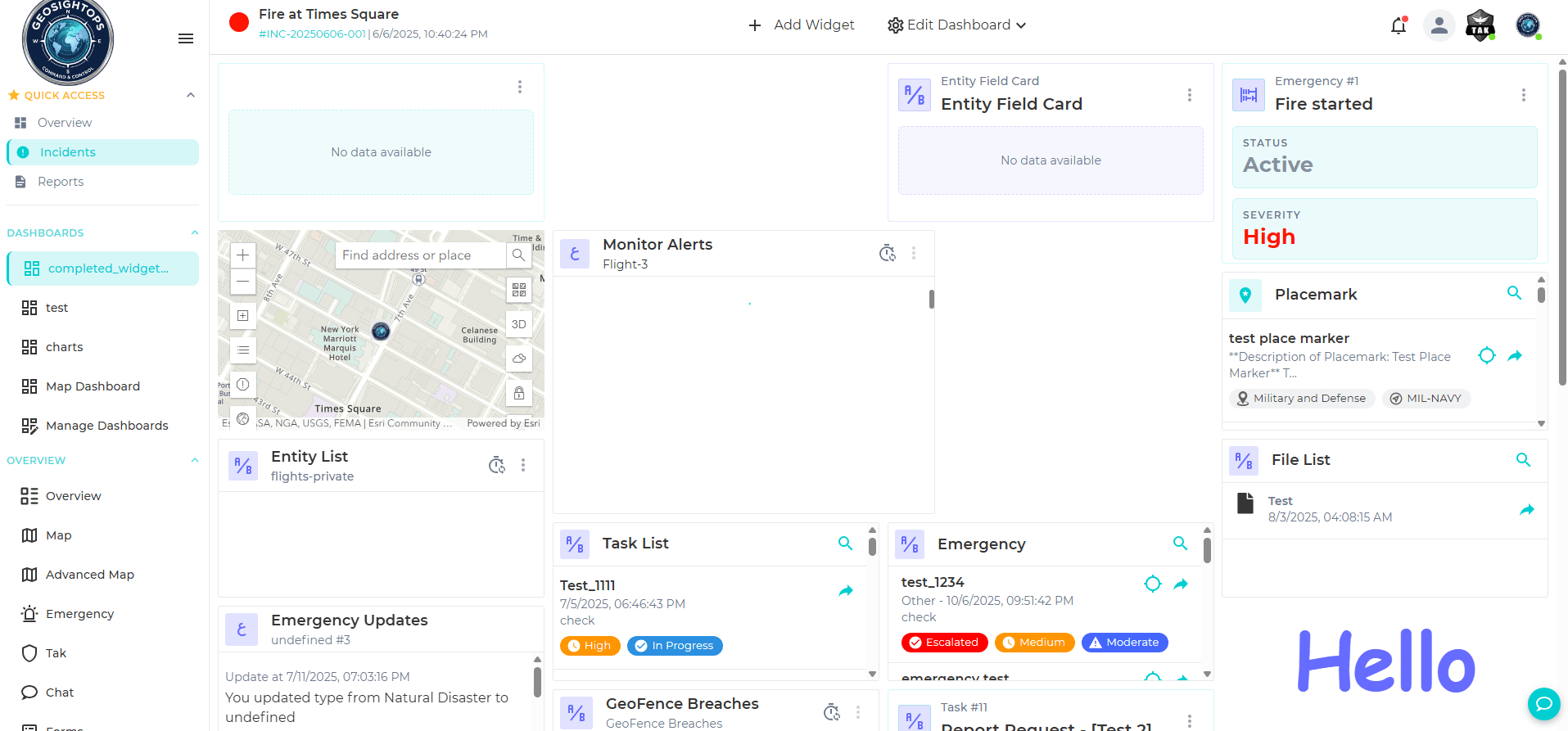1568x731 pixels.
Task: Search in the Emergency widget
Action: (x=1180, y=544)
